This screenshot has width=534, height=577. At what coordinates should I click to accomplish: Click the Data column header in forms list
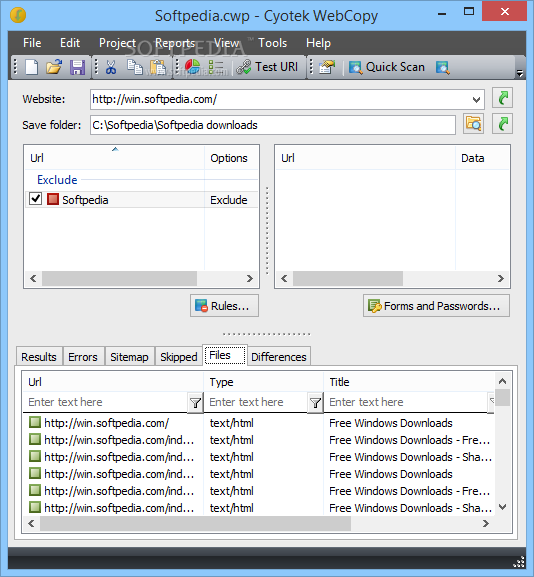482,158
